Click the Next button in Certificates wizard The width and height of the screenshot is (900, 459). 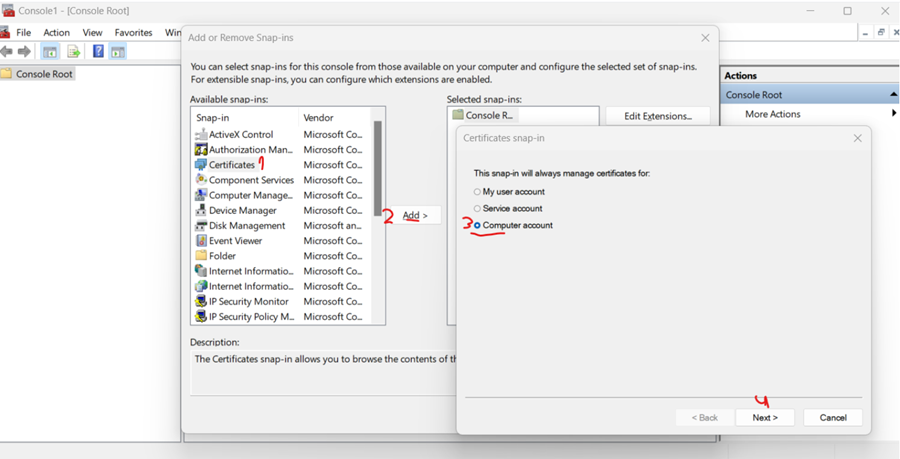[765, 418]
